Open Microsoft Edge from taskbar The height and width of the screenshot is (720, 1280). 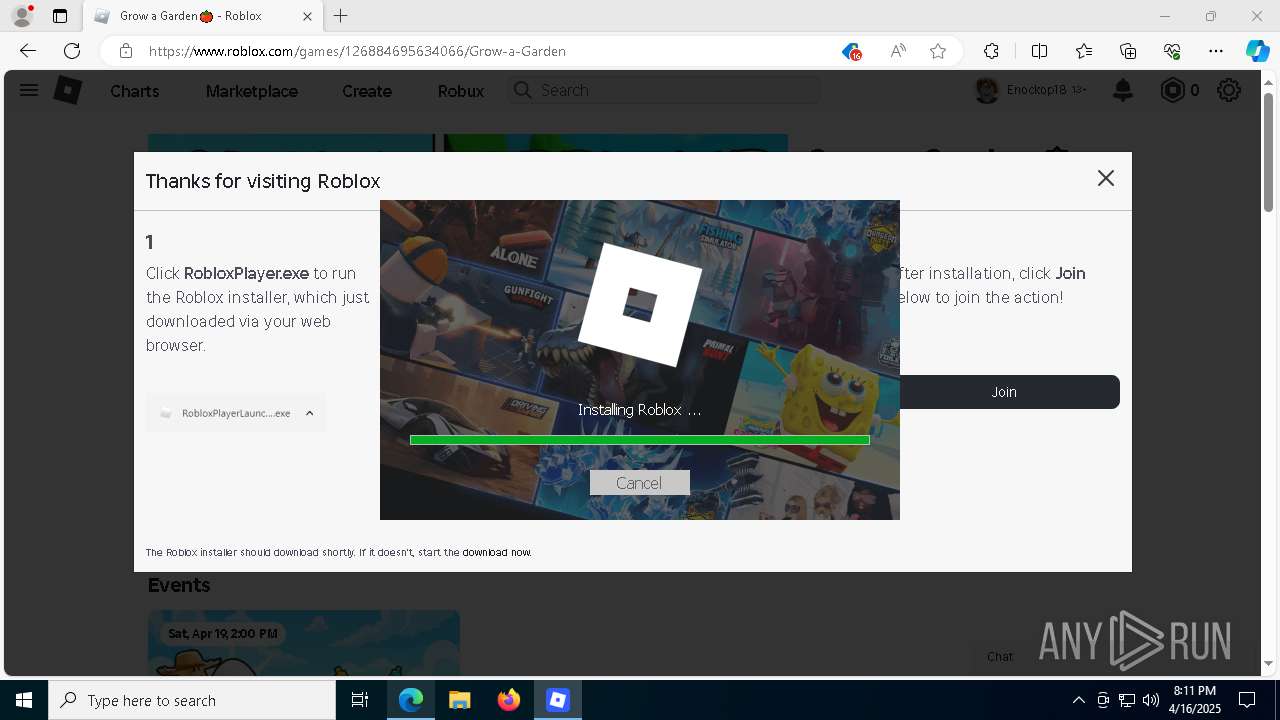tap(411, 700)
